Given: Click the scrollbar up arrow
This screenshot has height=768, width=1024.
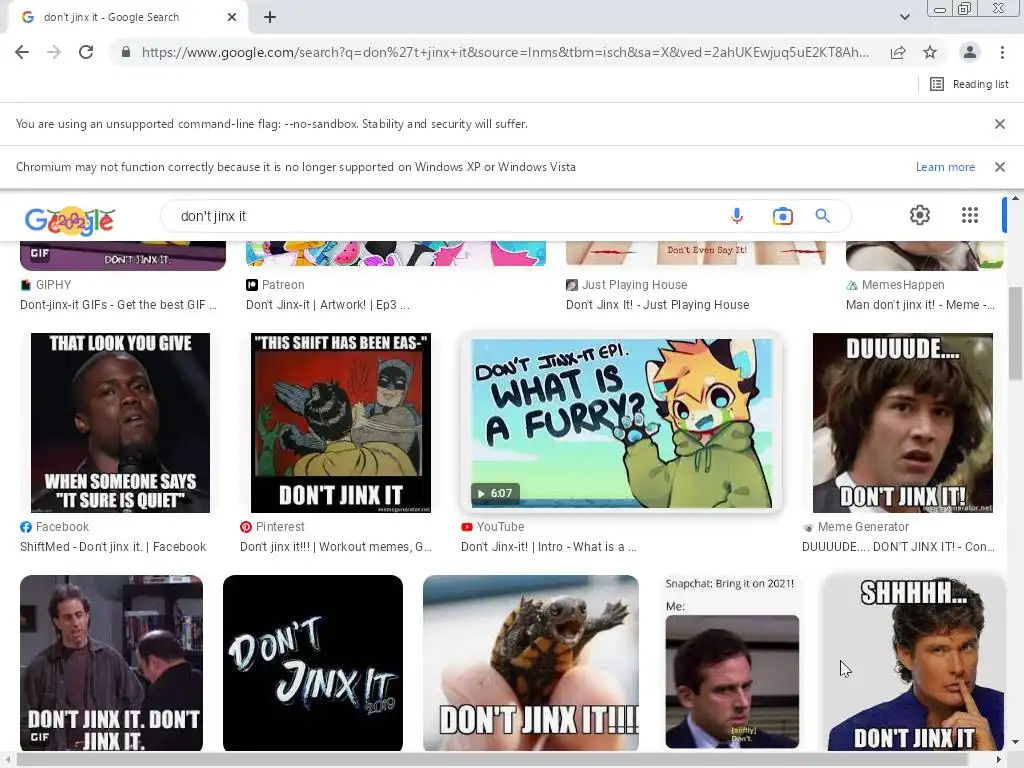Looking at the screenshot, I should point(1015,198).
